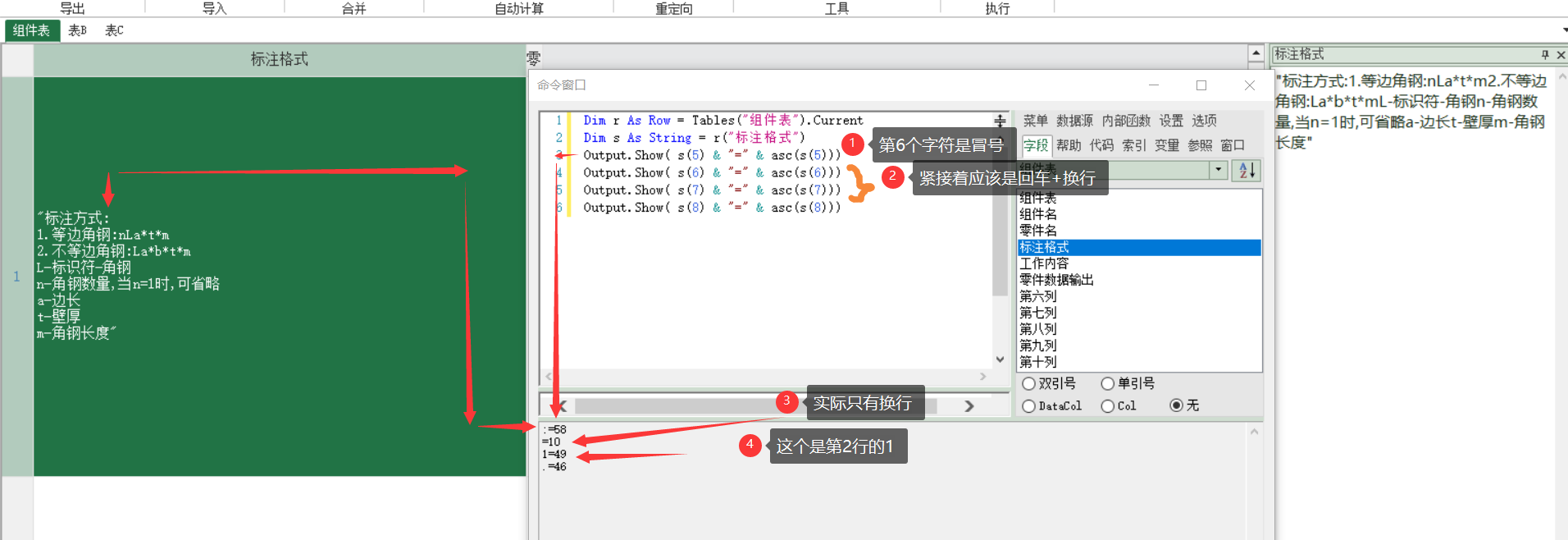
Task: Click the code editor vertical scrollbar thumb
Action: pyautogui.click(x=1000, y=246)
